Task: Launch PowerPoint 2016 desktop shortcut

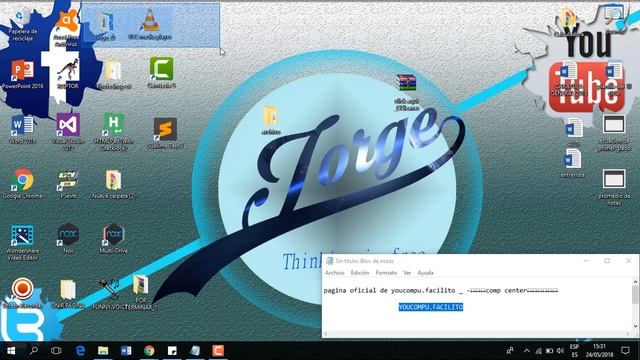Action: point(22,74)
